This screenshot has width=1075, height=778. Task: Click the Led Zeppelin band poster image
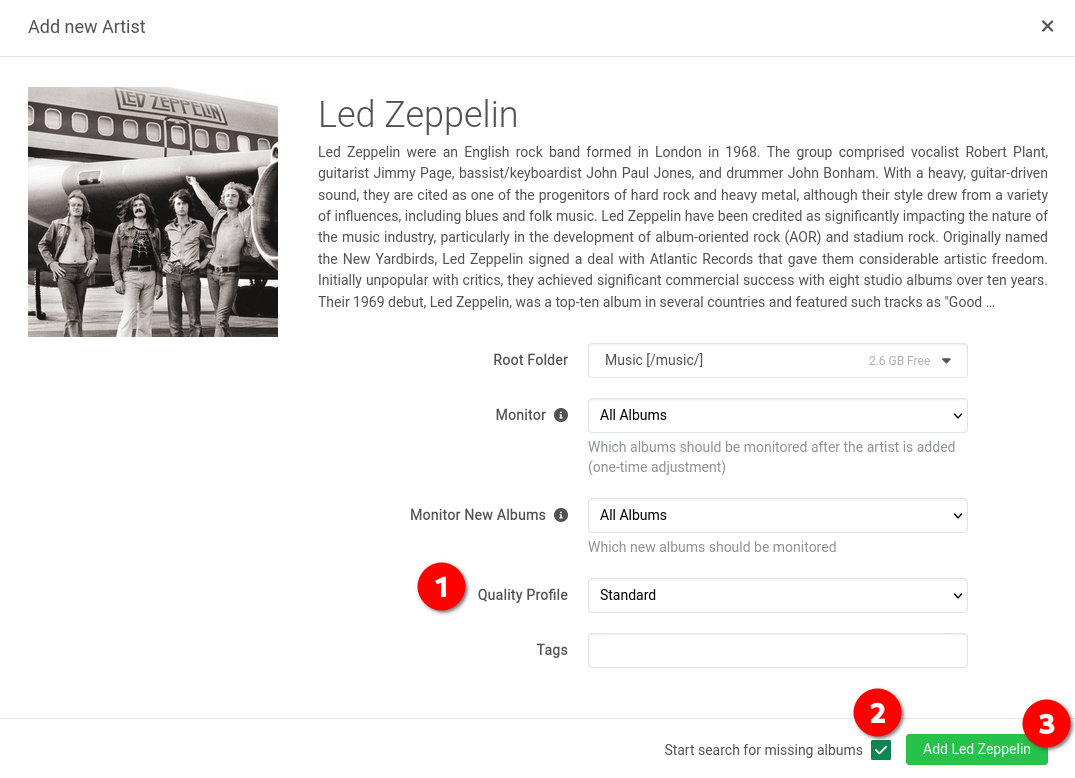pyautogui.click(x=153, y=212)
